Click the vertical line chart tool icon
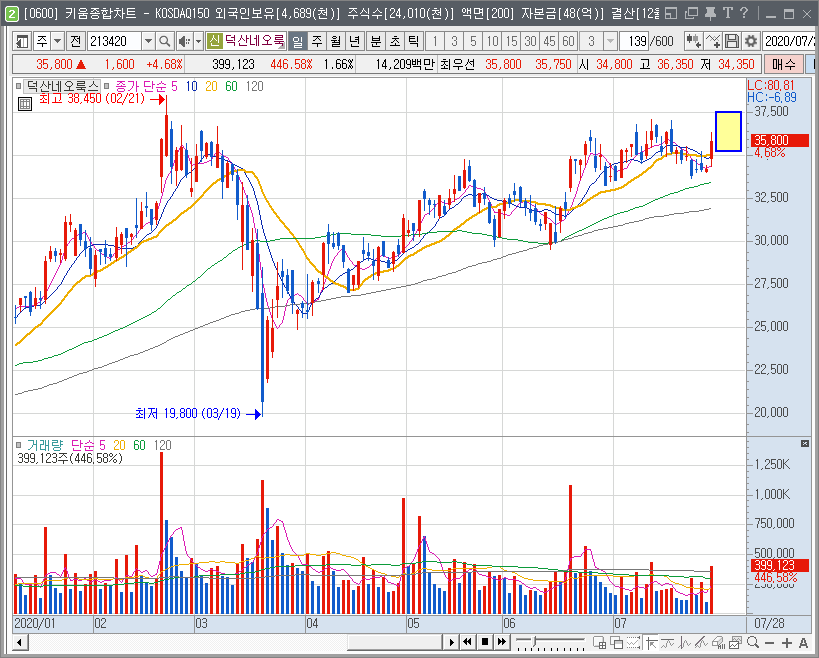 (x=685, y=642)
